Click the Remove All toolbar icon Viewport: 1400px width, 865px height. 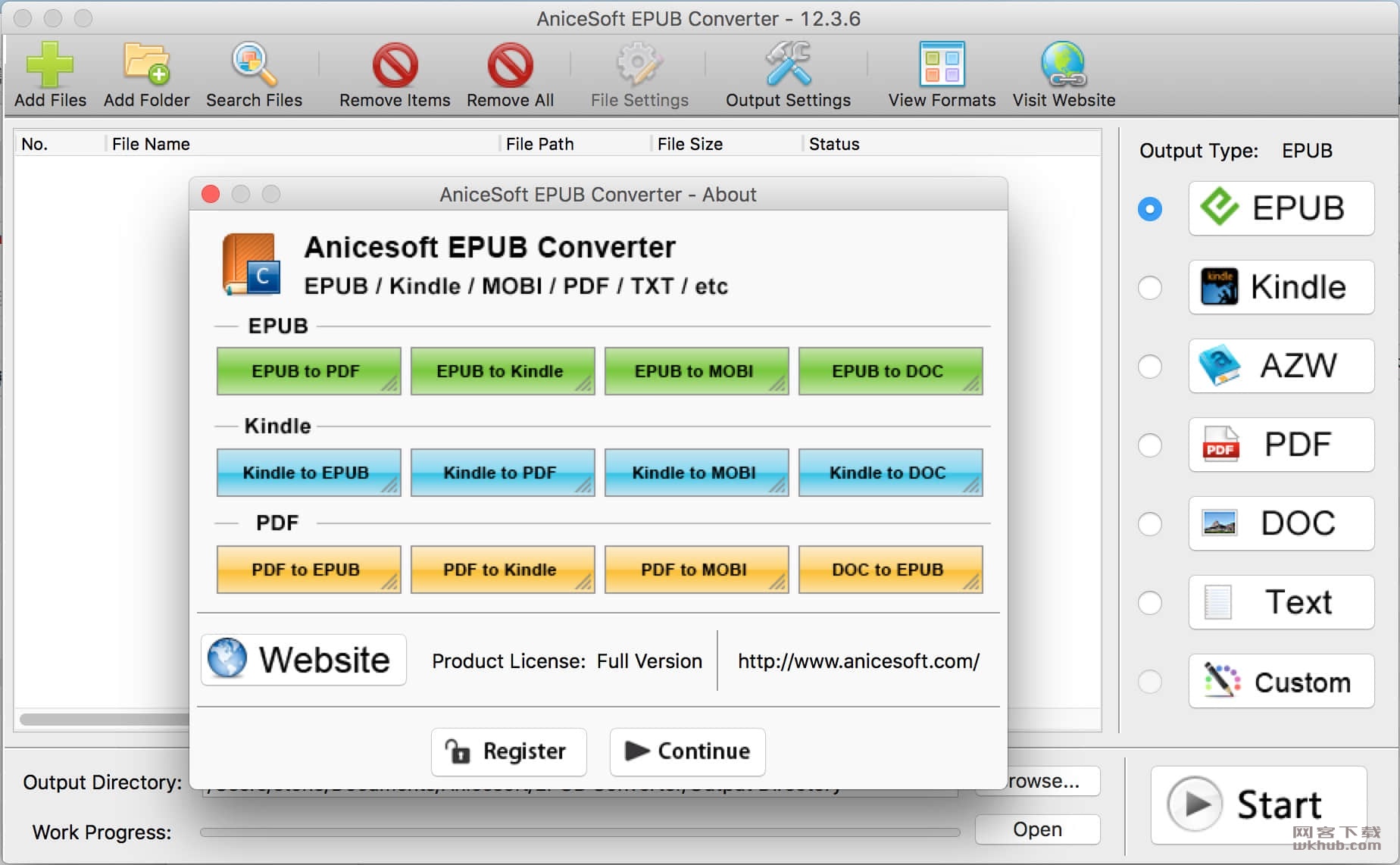(510, 65)
